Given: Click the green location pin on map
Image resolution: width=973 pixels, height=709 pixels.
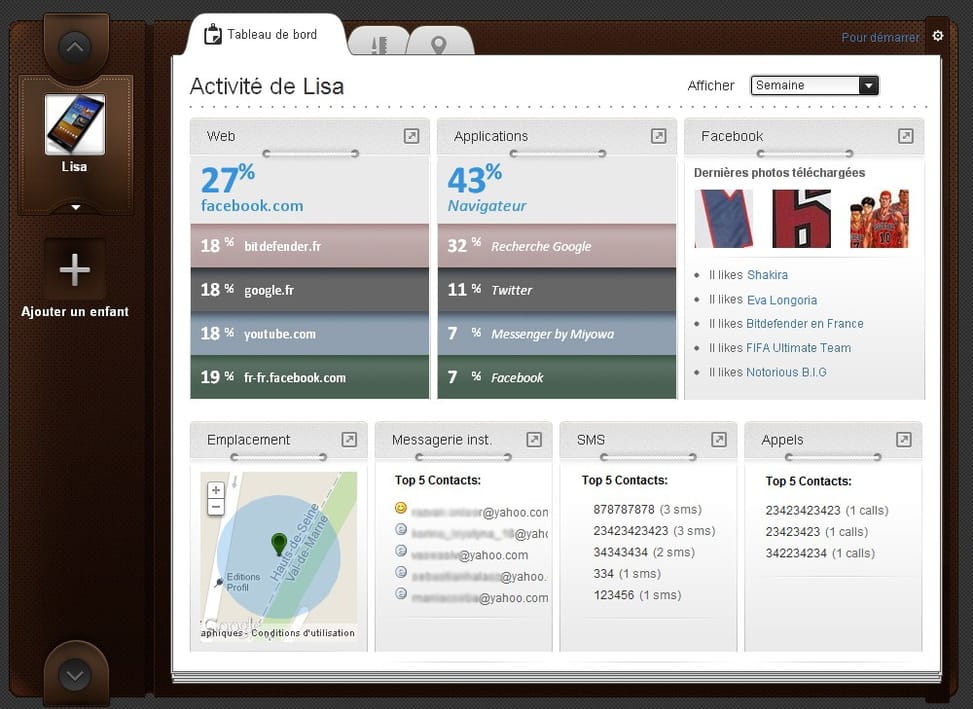Looking at the screenshot, I should coord(279,544).
